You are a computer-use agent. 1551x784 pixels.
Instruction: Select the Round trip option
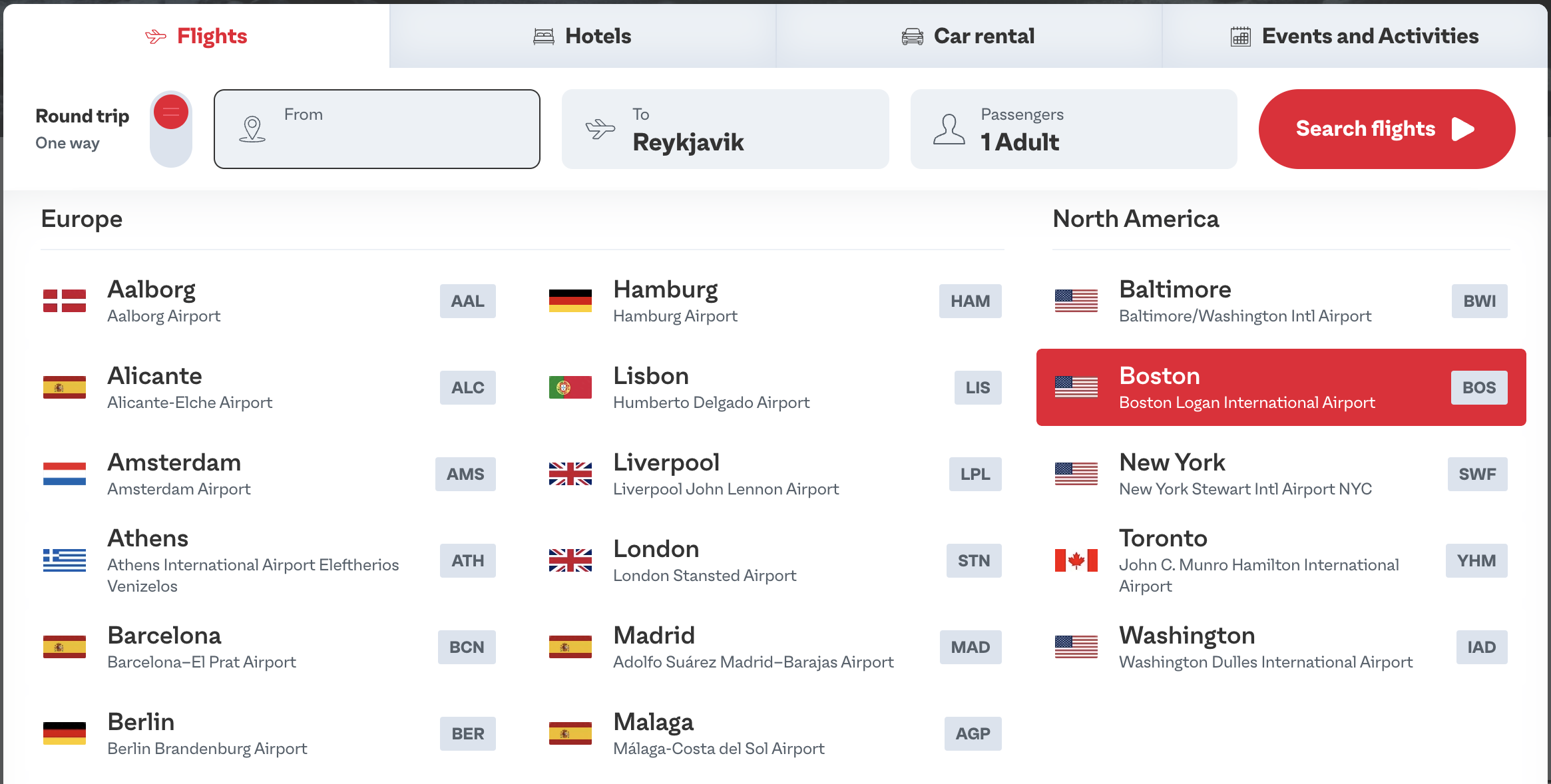point(82,116)
